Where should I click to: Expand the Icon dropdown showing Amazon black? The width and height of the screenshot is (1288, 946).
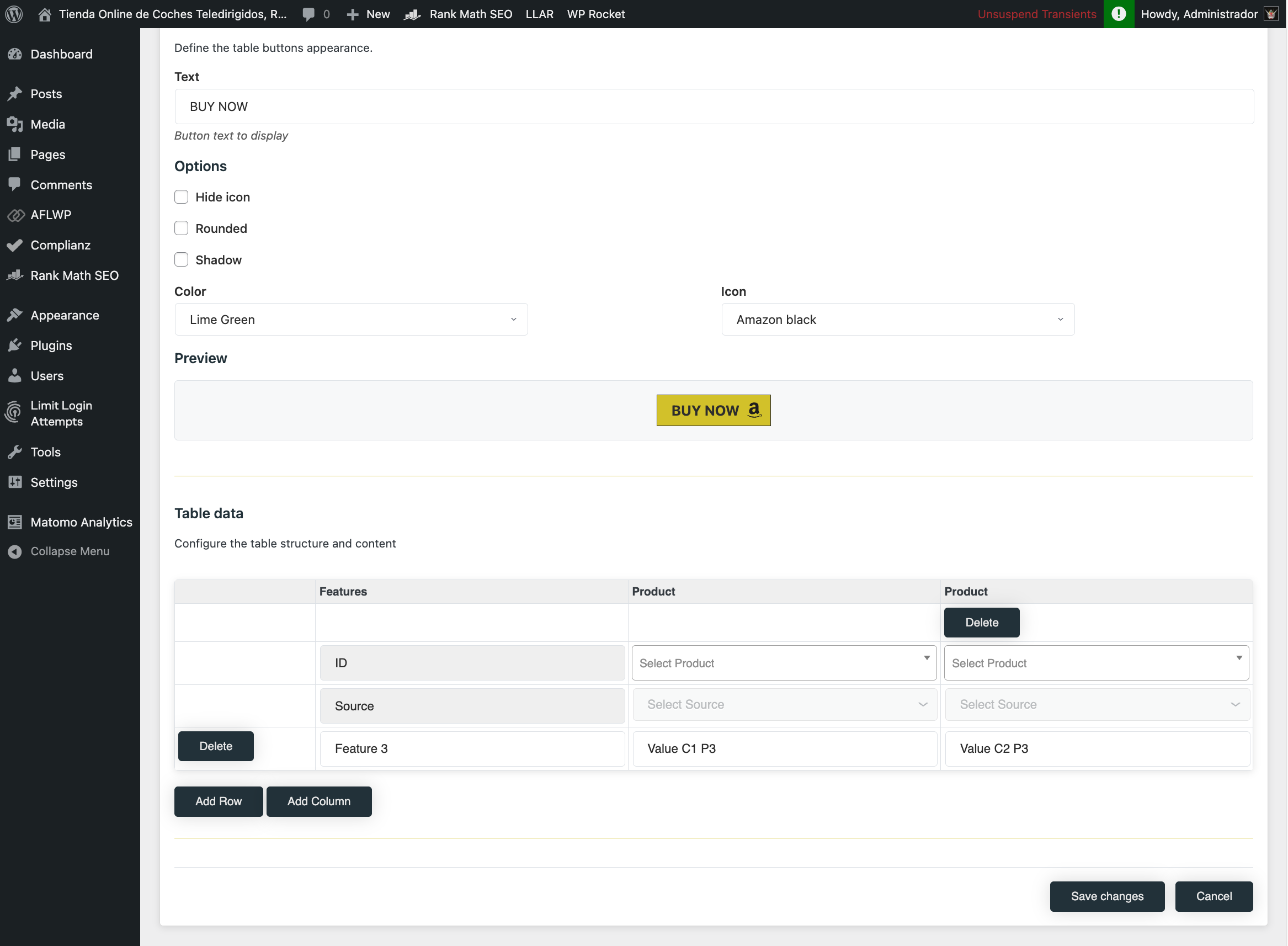coord(898,320)
